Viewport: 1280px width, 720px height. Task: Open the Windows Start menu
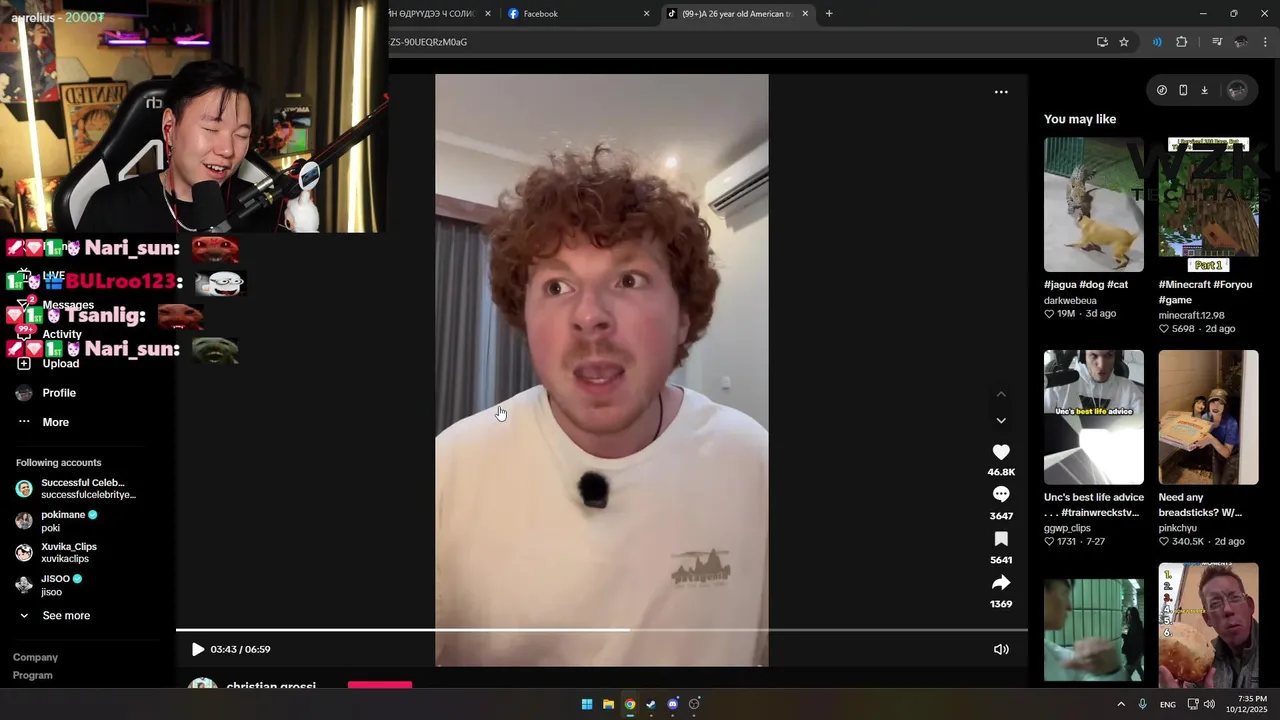click(x=587, y=704)
